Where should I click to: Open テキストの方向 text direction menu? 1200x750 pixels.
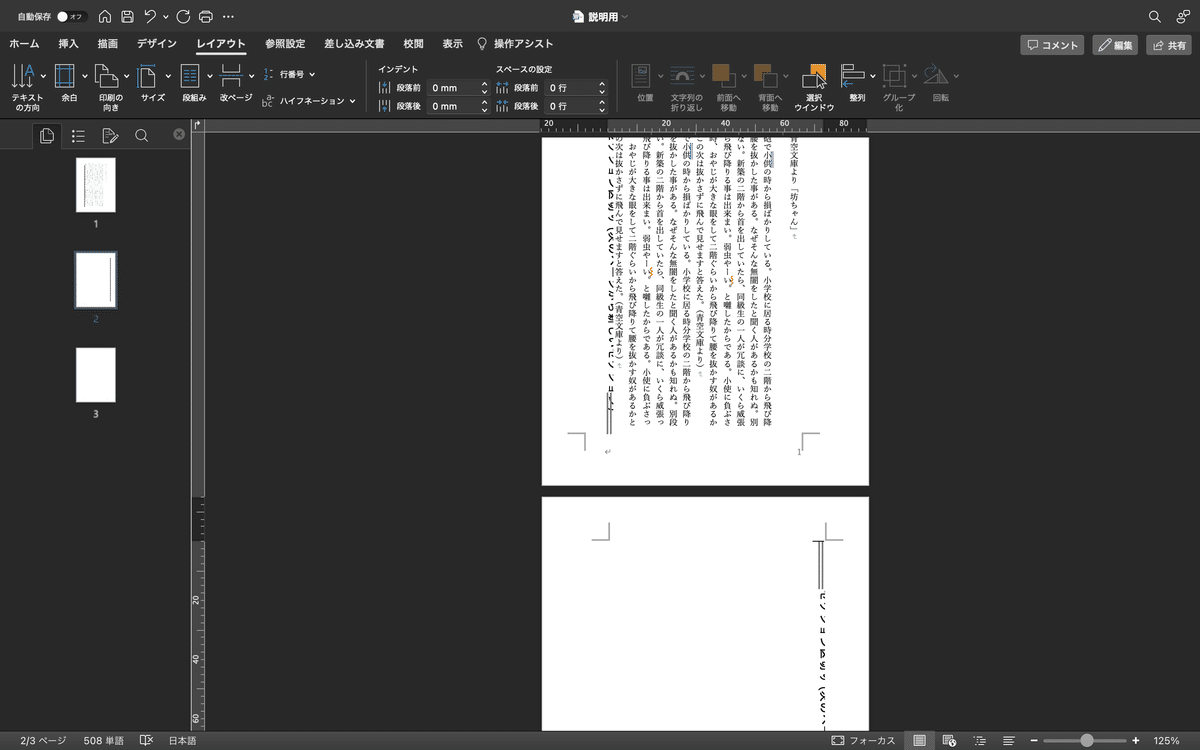coord(27,87)
